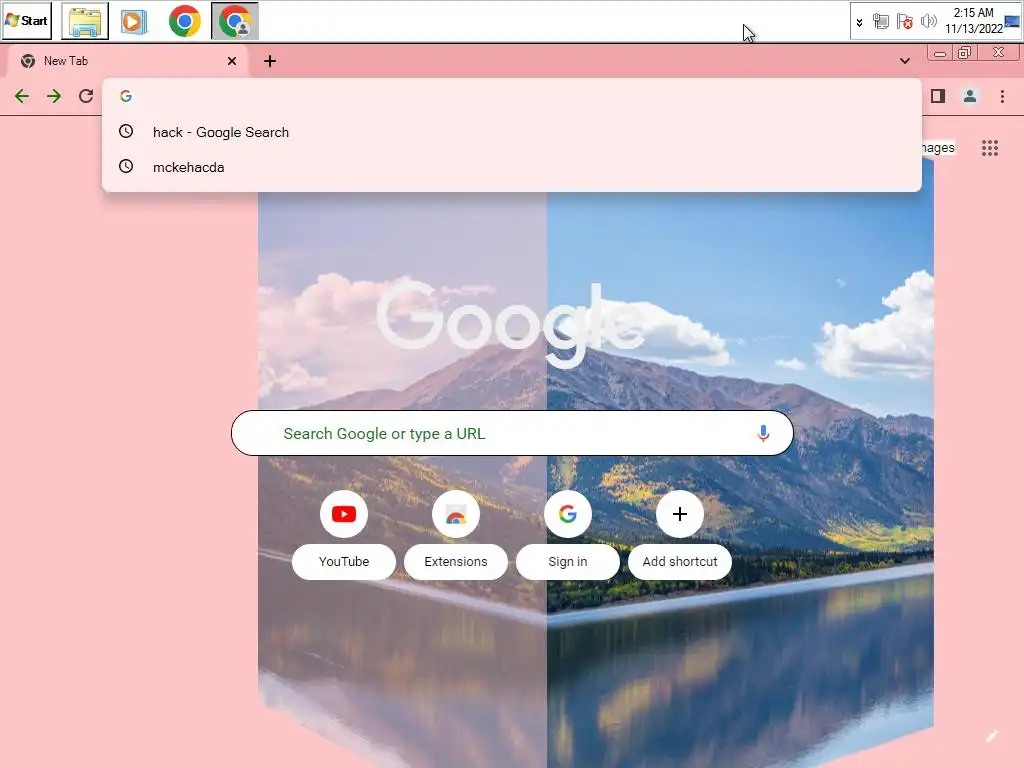This screenshot has width=1024, height=768.
Task: Click the active Chrome profile taskbar icon
Action: point(235,21)
